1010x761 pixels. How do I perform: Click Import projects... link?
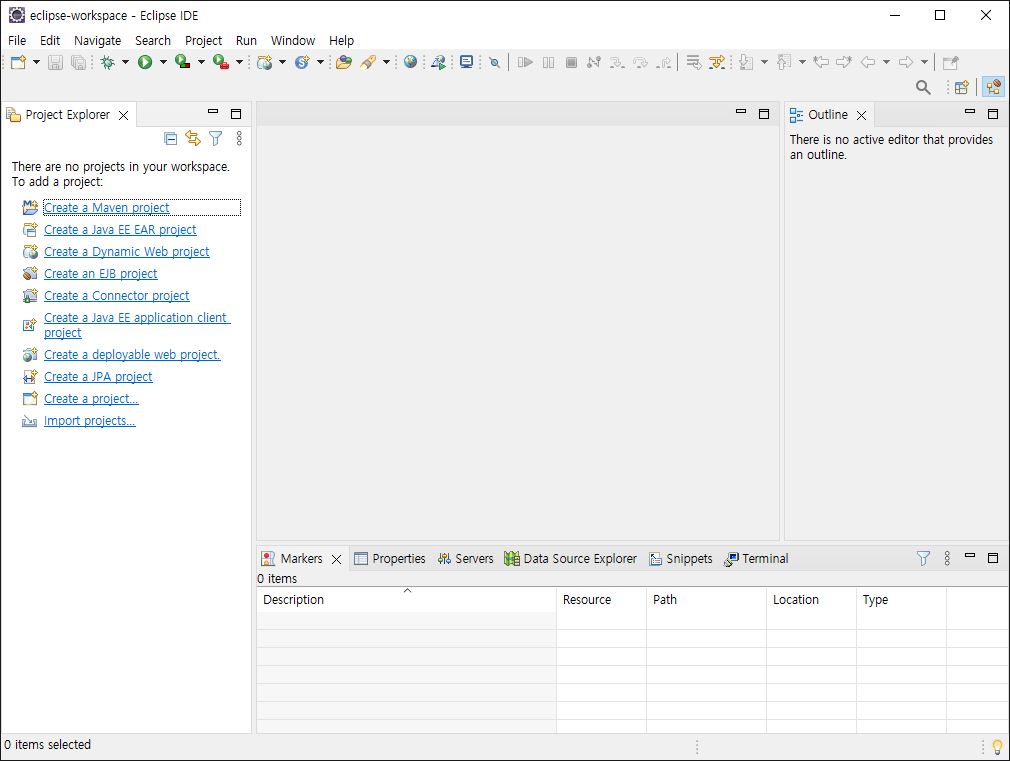click(x=90, y=420)
